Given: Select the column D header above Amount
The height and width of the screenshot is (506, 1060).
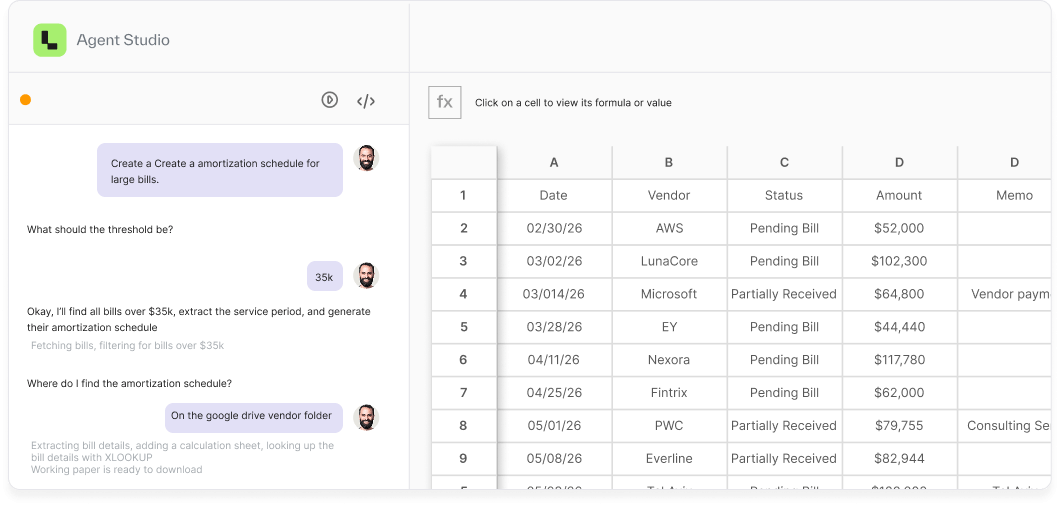Looking at the screenshot, I should (x=899, y=162).
